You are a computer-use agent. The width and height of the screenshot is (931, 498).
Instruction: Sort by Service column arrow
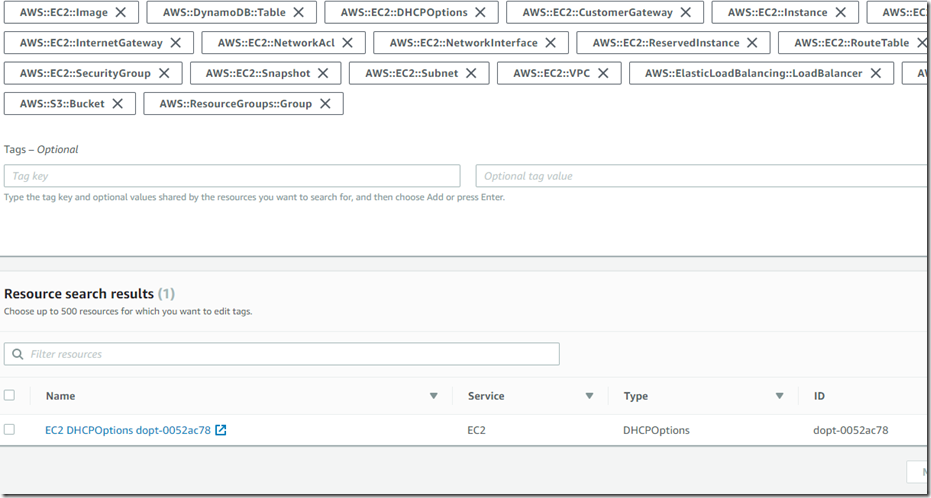pyautogui.click(x=589, y=396)
